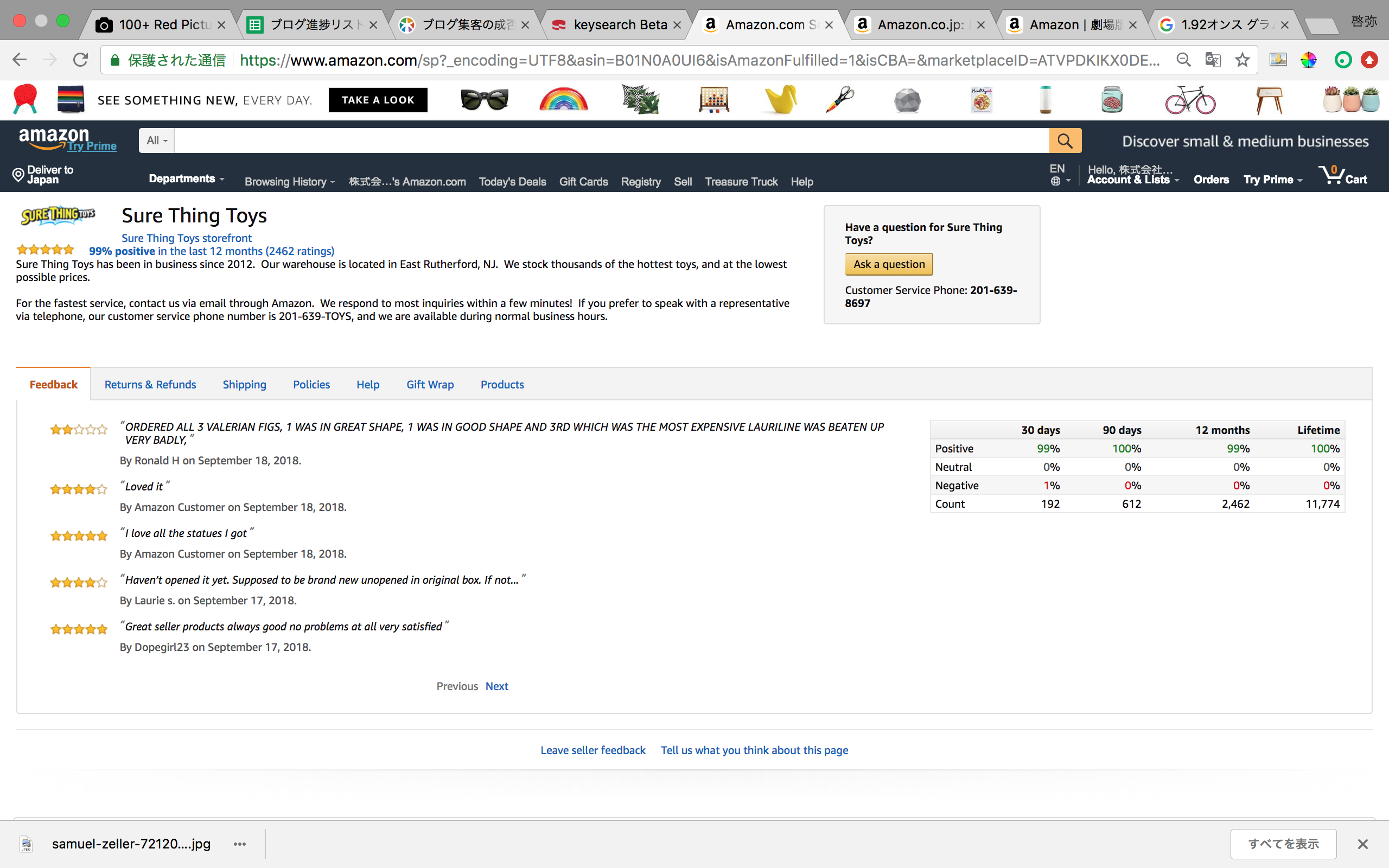This screenshot has height=868, width=1389.
Task: Switch to the Shipping tab
Action: point(245,385)
